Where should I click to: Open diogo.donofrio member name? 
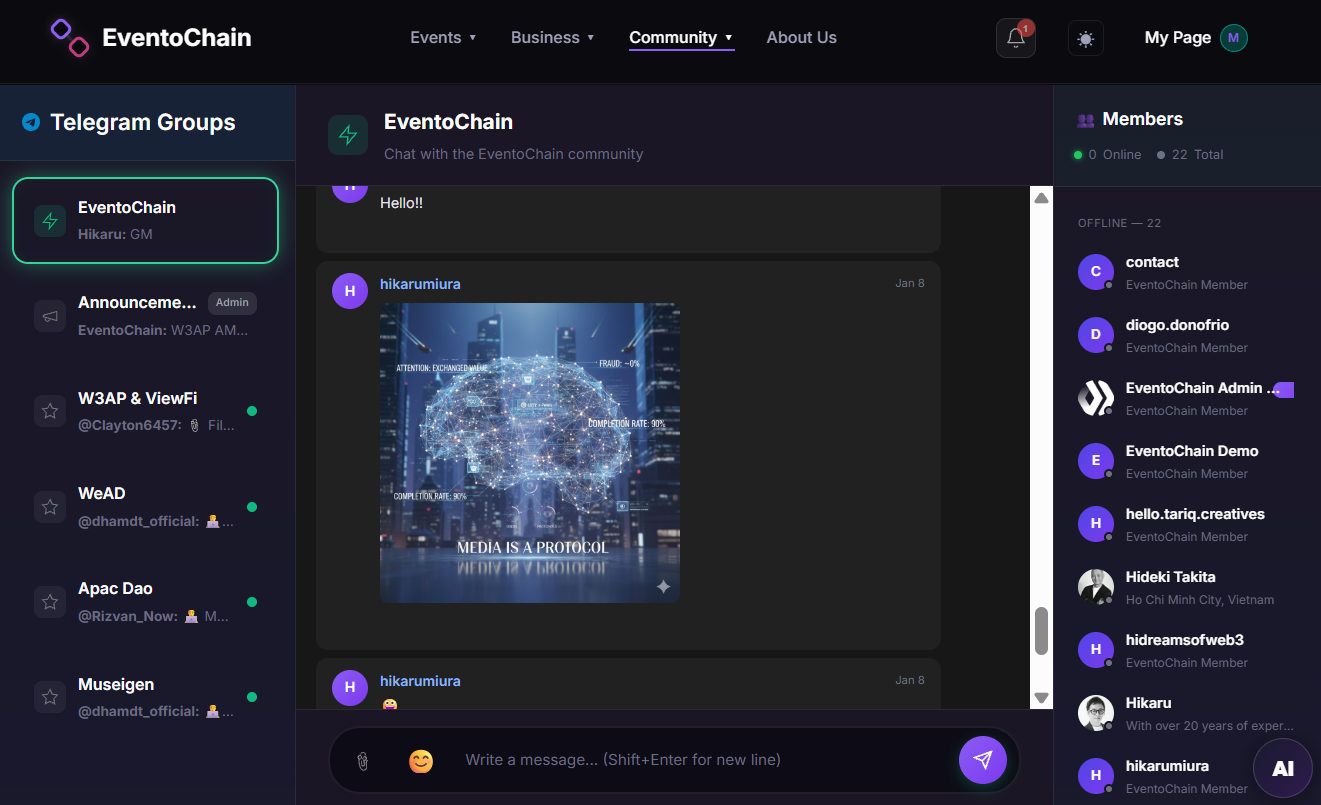click(x=1177, y=325)
